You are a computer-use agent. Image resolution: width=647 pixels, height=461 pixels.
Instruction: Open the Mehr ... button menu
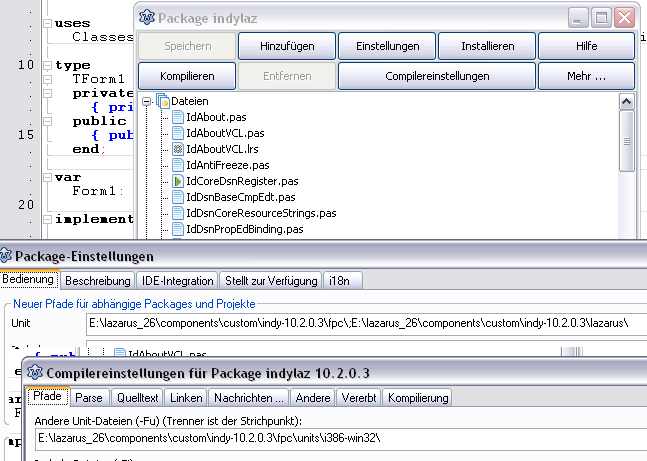pos(586,76)
